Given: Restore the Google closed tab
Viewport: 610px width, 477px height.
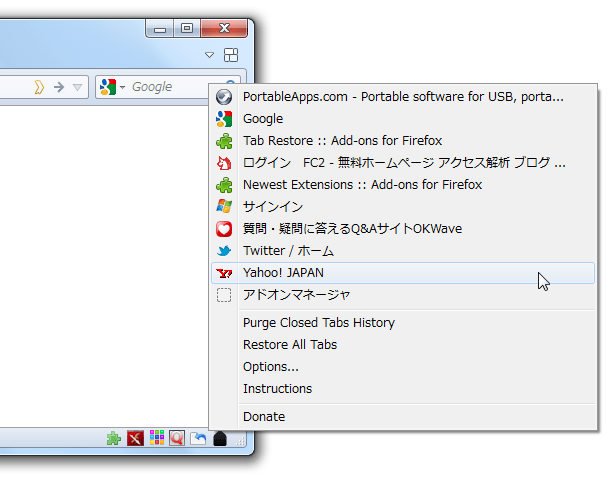Looking at the screenshot, I should [x=403, y=119].
